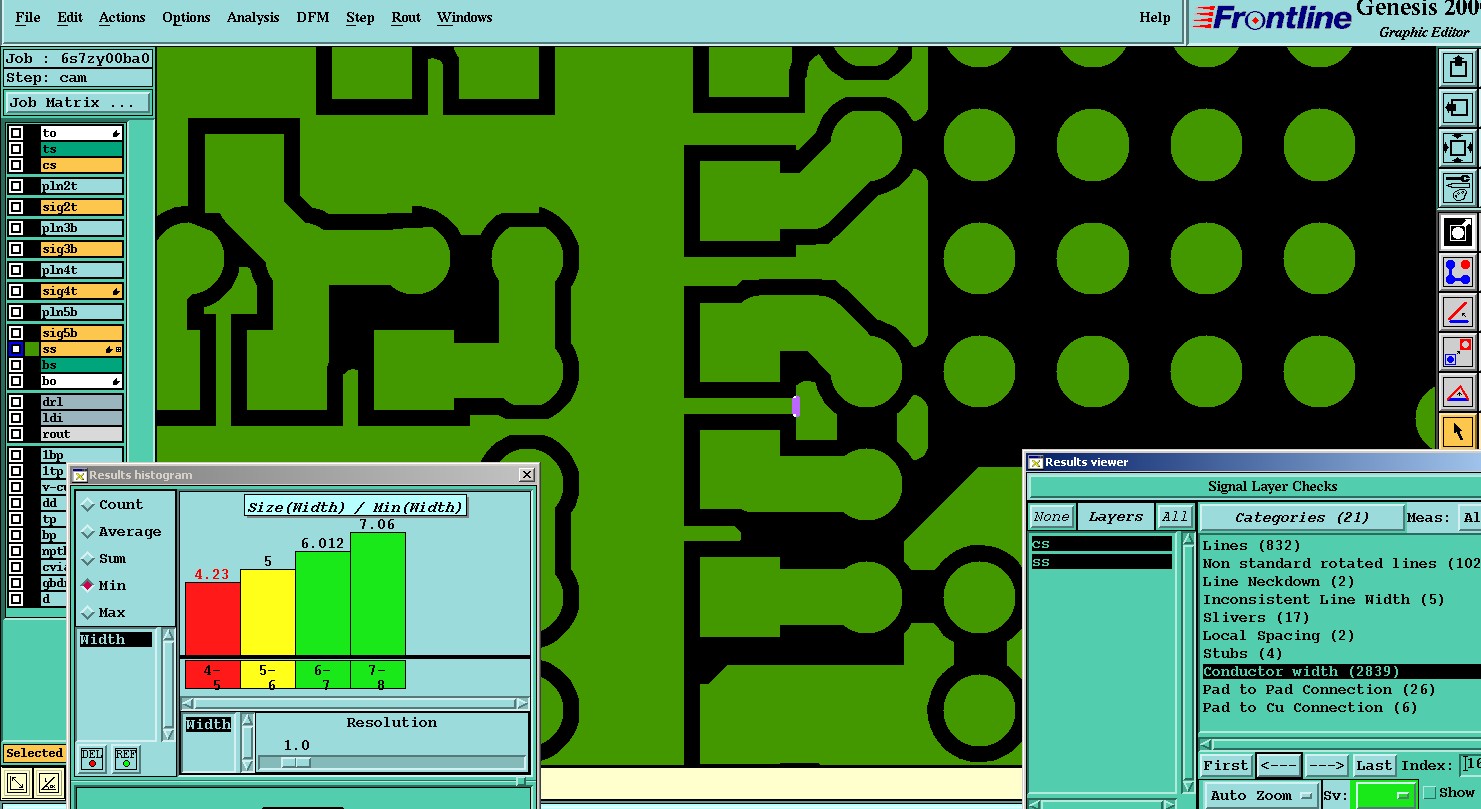Toggle display box for layer pln2t
Image resolution: width=1481 pixels, height=809 pixels.
point(16,186)
